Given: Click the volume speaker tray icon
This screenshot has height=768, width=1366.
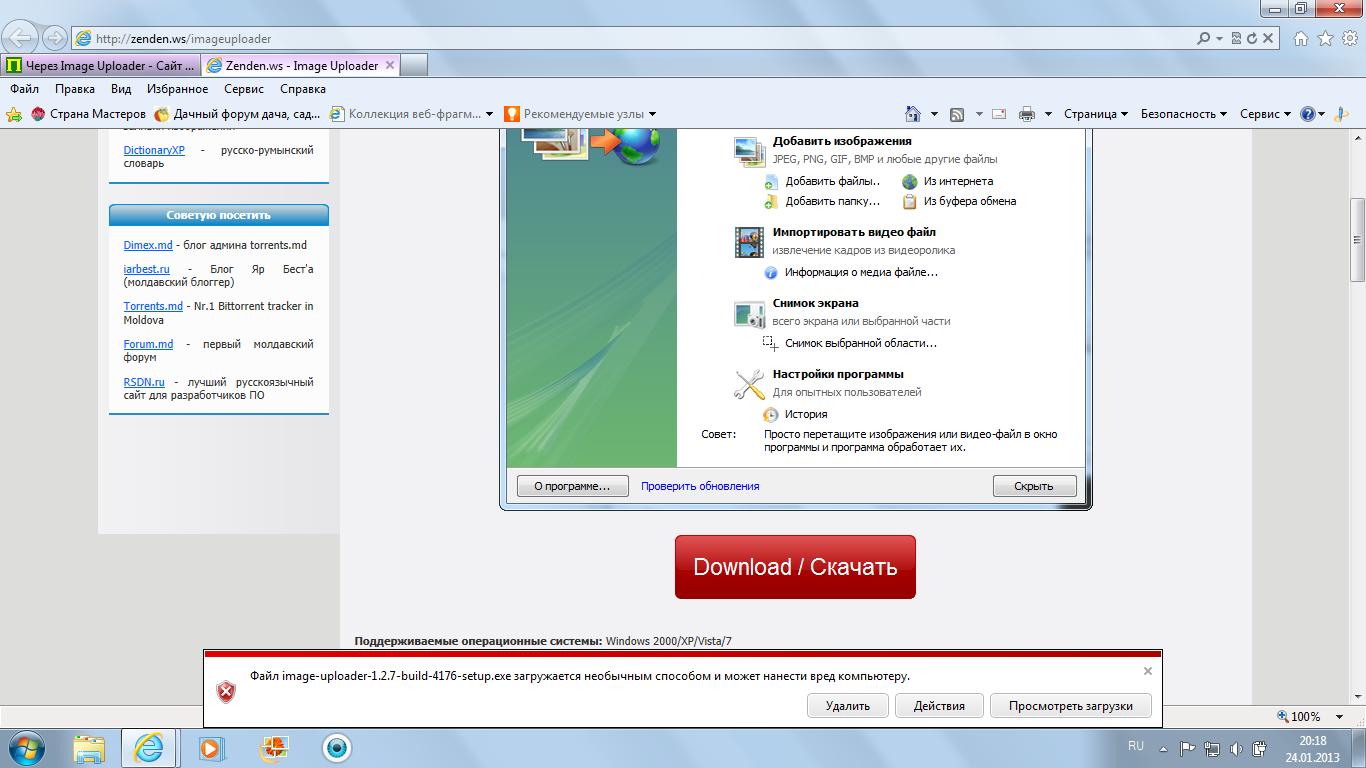Looking at the screenshot, I should click(1236, 748).
